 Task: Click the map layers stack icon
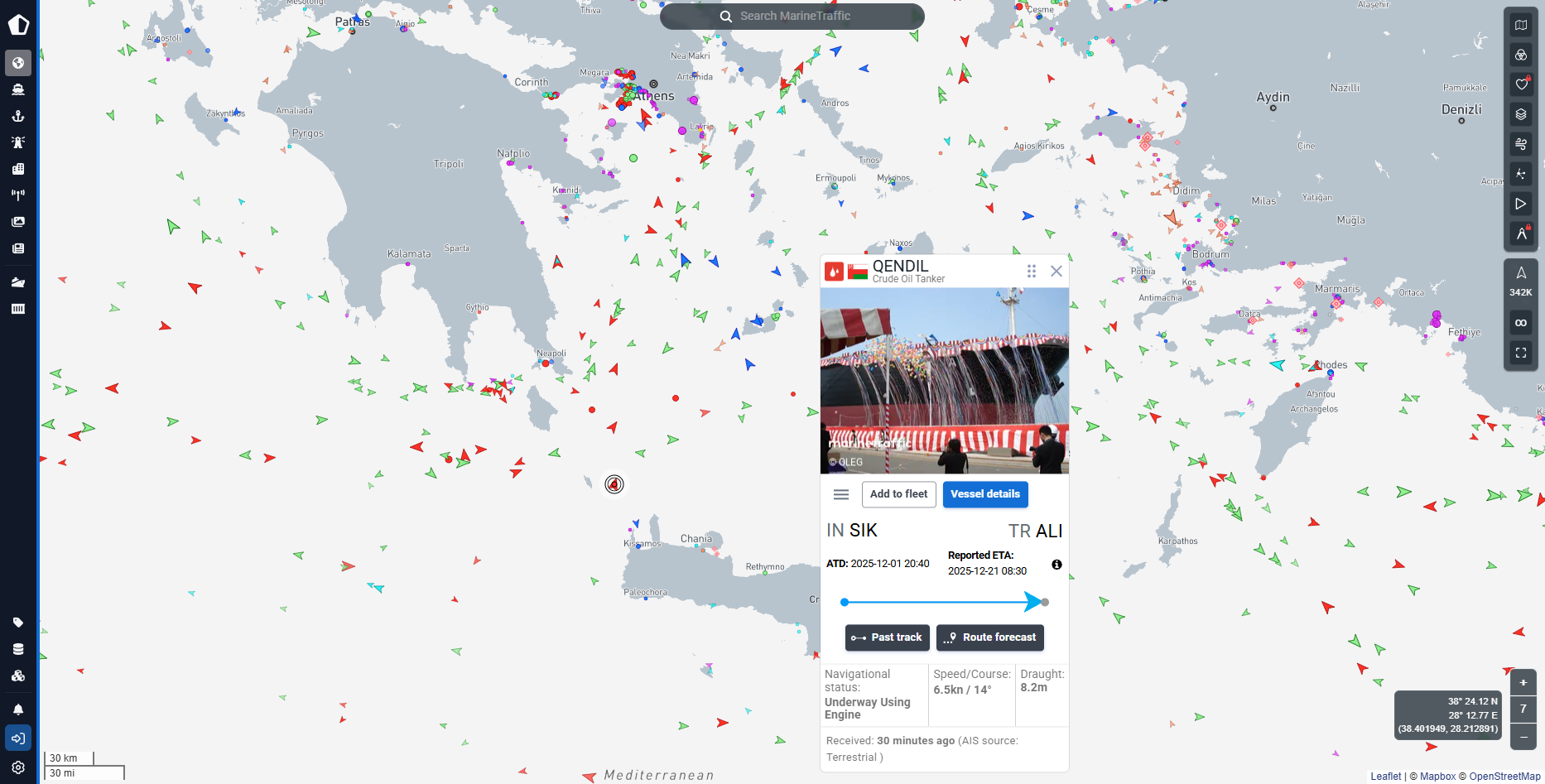[x=1521, y=114]
